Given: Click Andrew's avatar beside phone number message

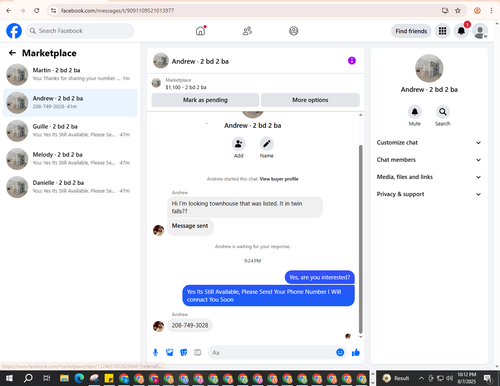Looking at the screenshot, I should pyautogui.click(x=158, y=326).
